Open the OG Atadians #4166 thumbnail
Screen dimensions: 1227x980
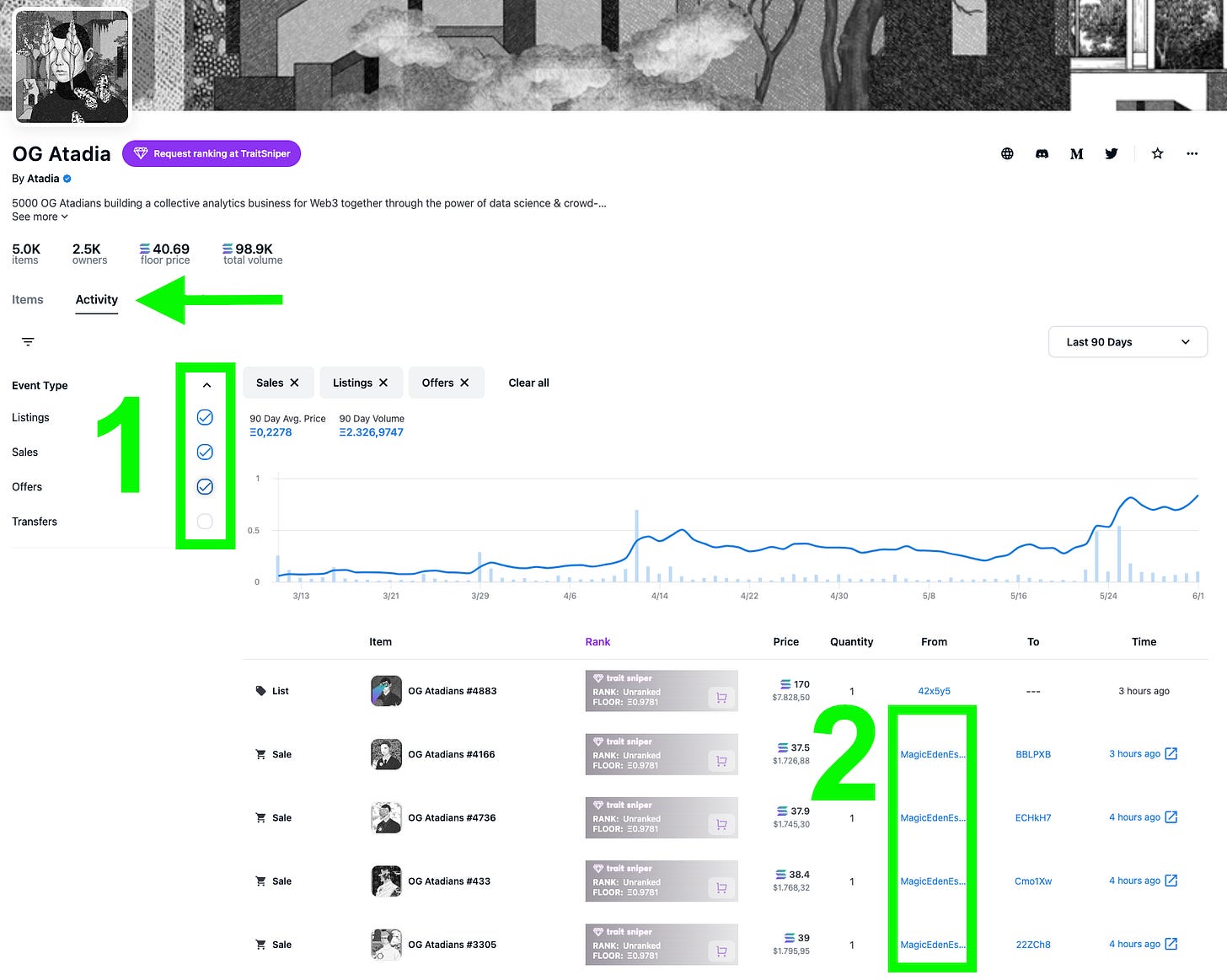pos(386,754)
